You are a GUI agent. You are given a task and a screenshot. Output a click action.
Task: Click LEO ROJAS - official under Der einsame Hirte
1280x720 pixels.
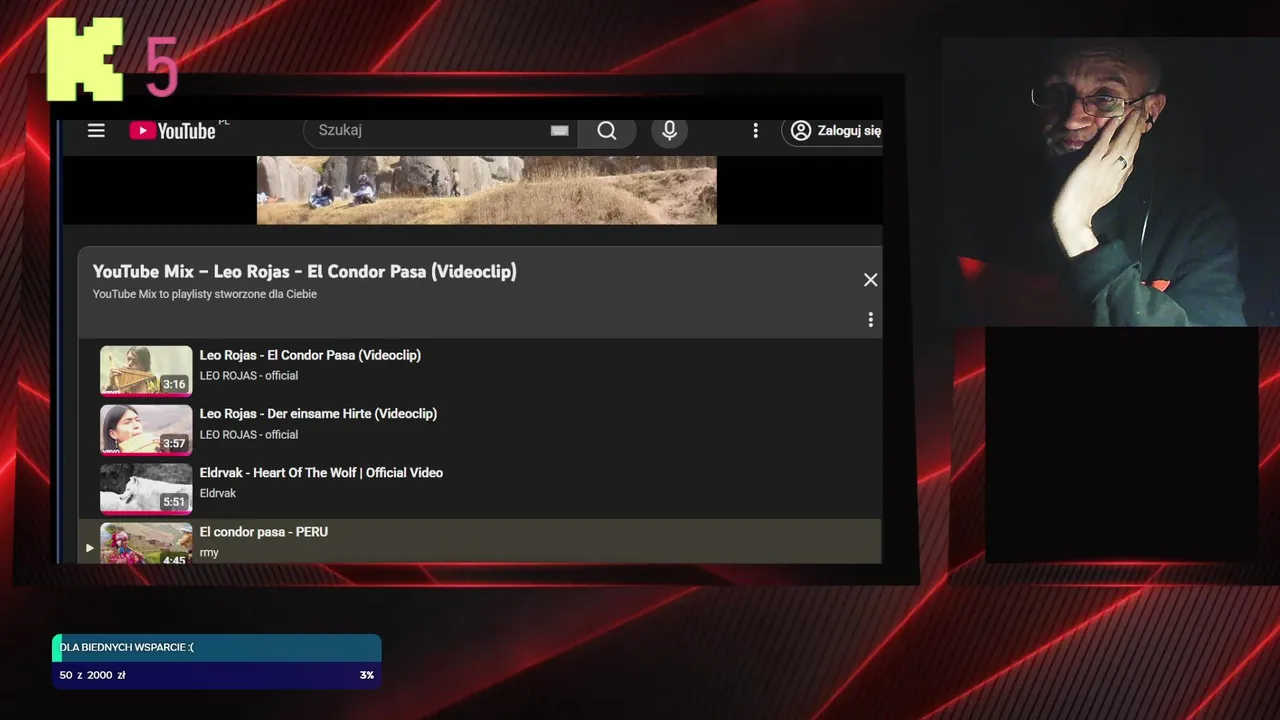(249, 434)
